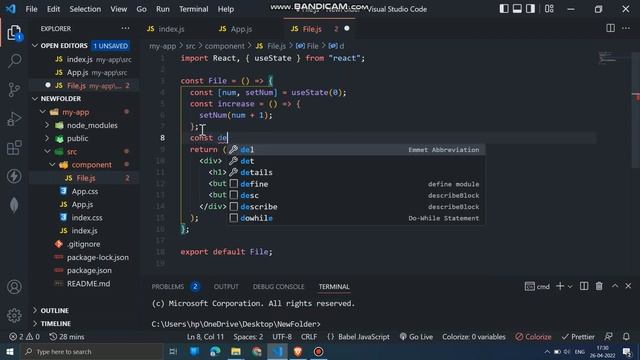Toggle Panel layout icon
This screenshot has height=360, width=640.
click(x=517, y=9)
